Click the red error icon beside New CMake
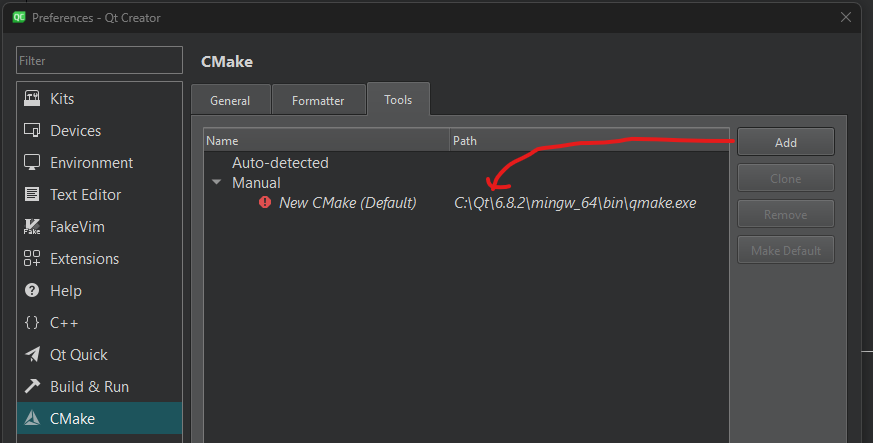 [265, 203]
